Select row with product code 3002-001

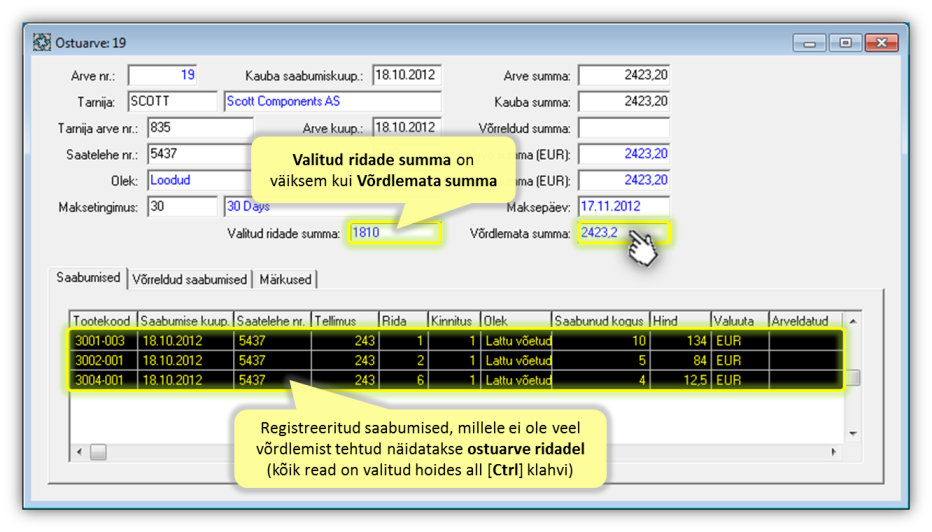103,360
